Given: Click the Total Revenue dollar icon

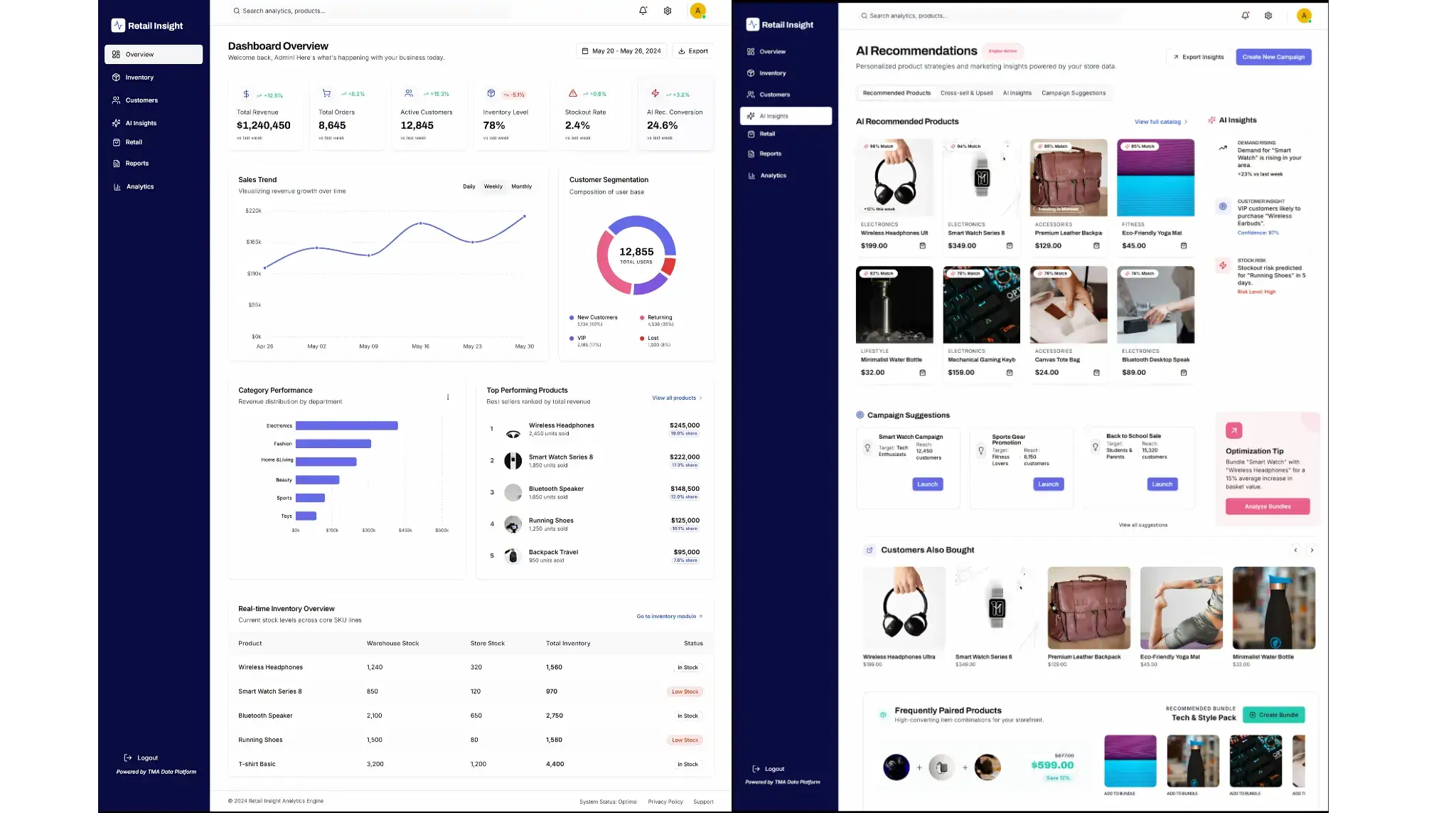Looking at the screenshot, I should pos(246,94).
